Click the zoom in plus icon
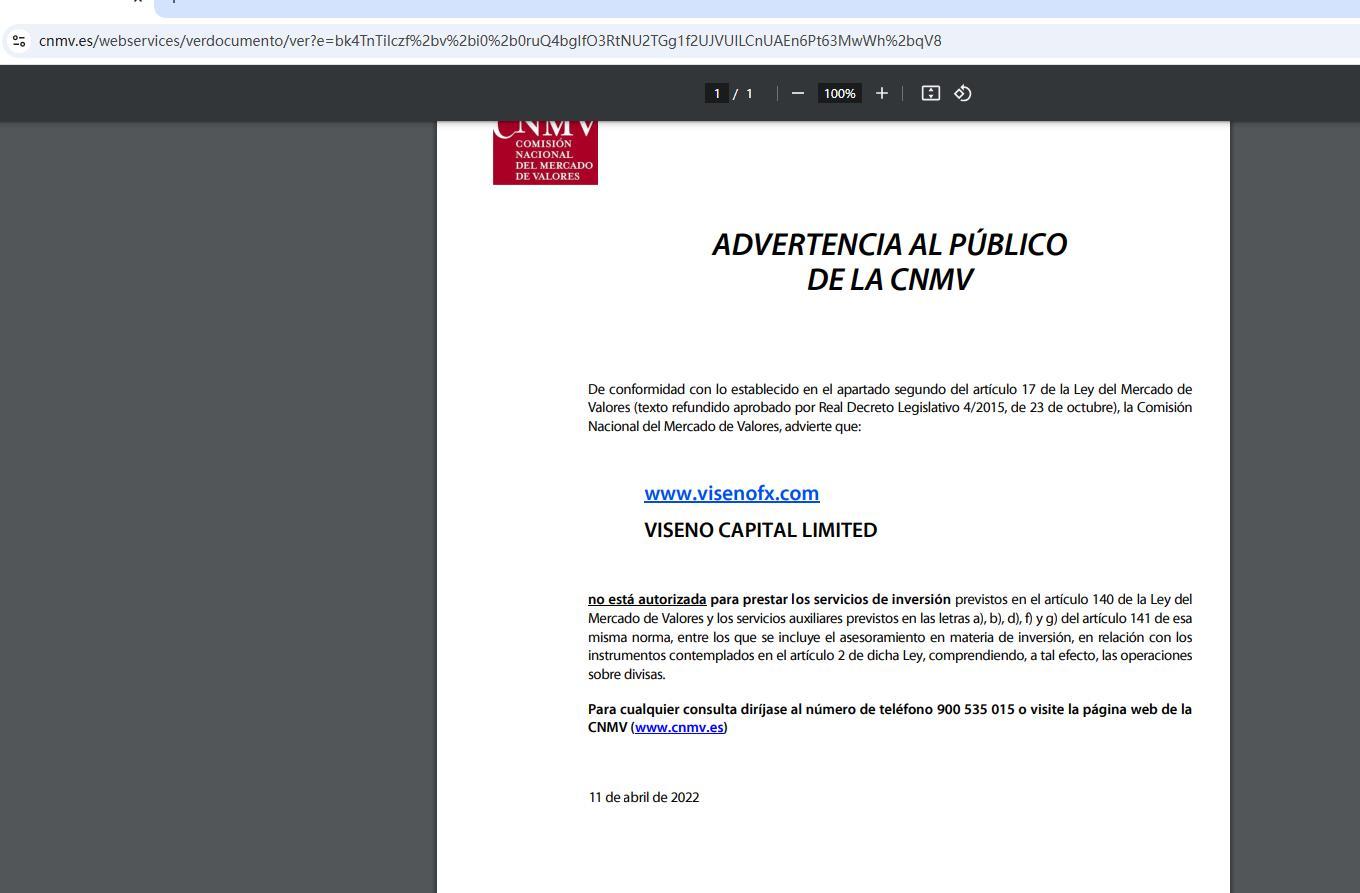Viewport: 1360px width, 893px height. tap(881, 93)
